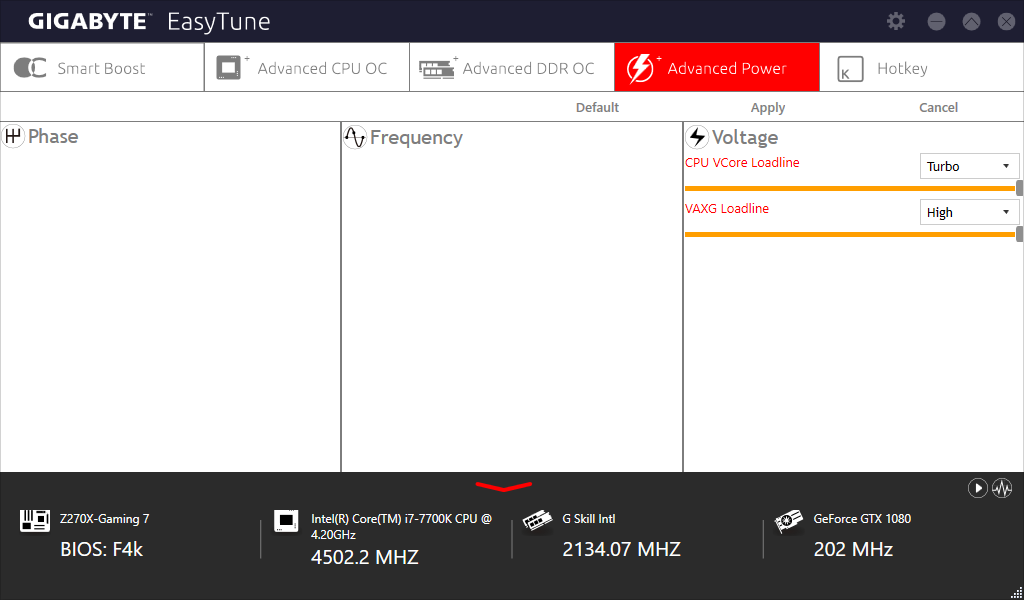Click the CPU VCore Loadline label
This screenshot has height=600, width=1024.
pyautogui.click(x=742, y=163)
